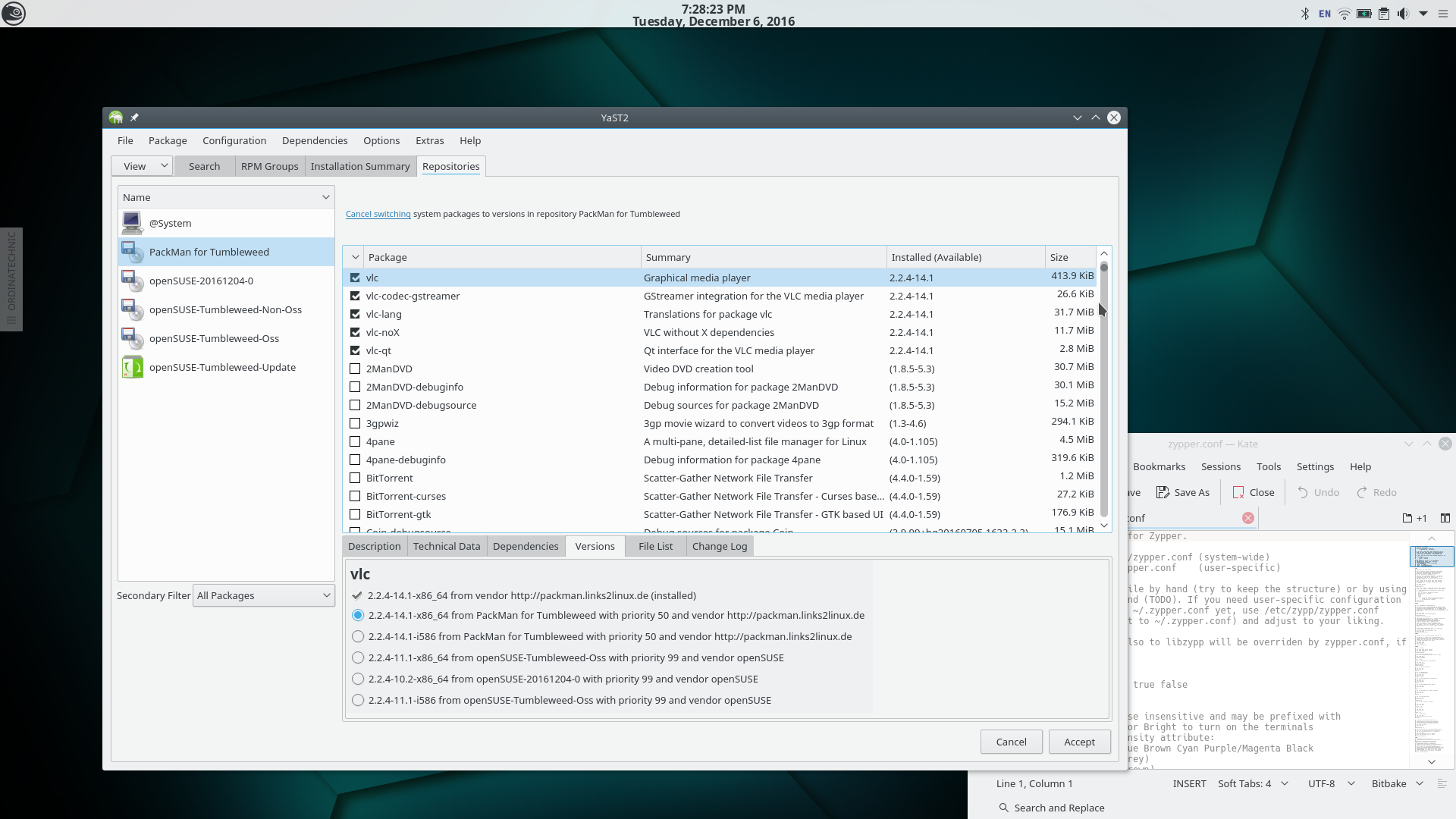
Task: Click the YaST2 window app icon
Action: click(x=116, y=118)
